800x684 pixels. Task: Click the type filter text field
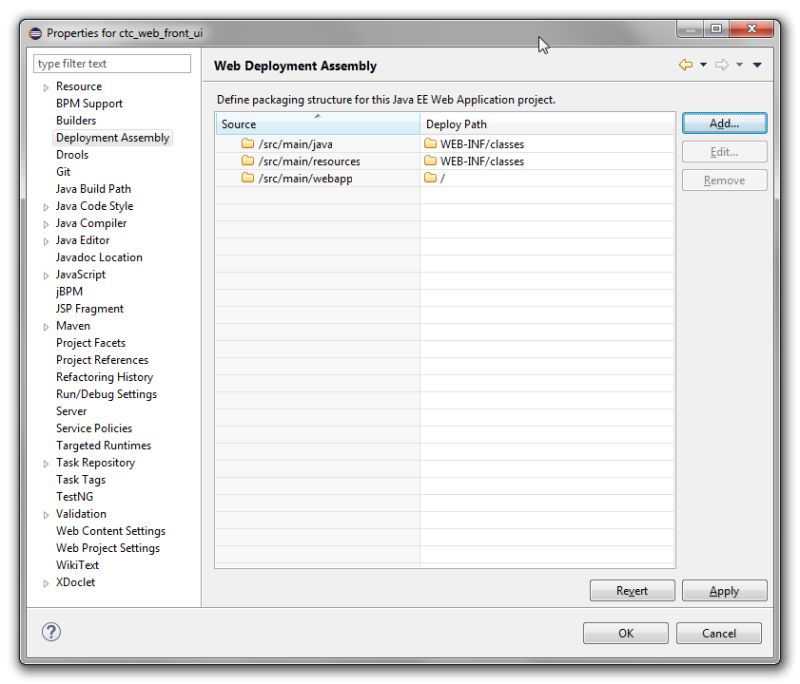point(112,62)
